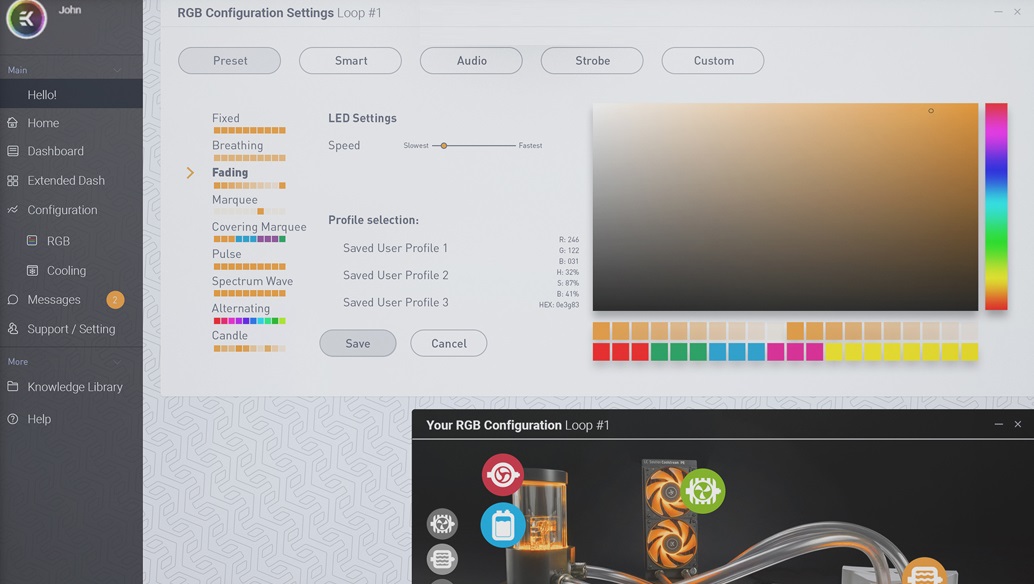The width and height of the screenshot is (1034, 584).
Task: Switch to the Smart tab
Action: pos(350,61)
